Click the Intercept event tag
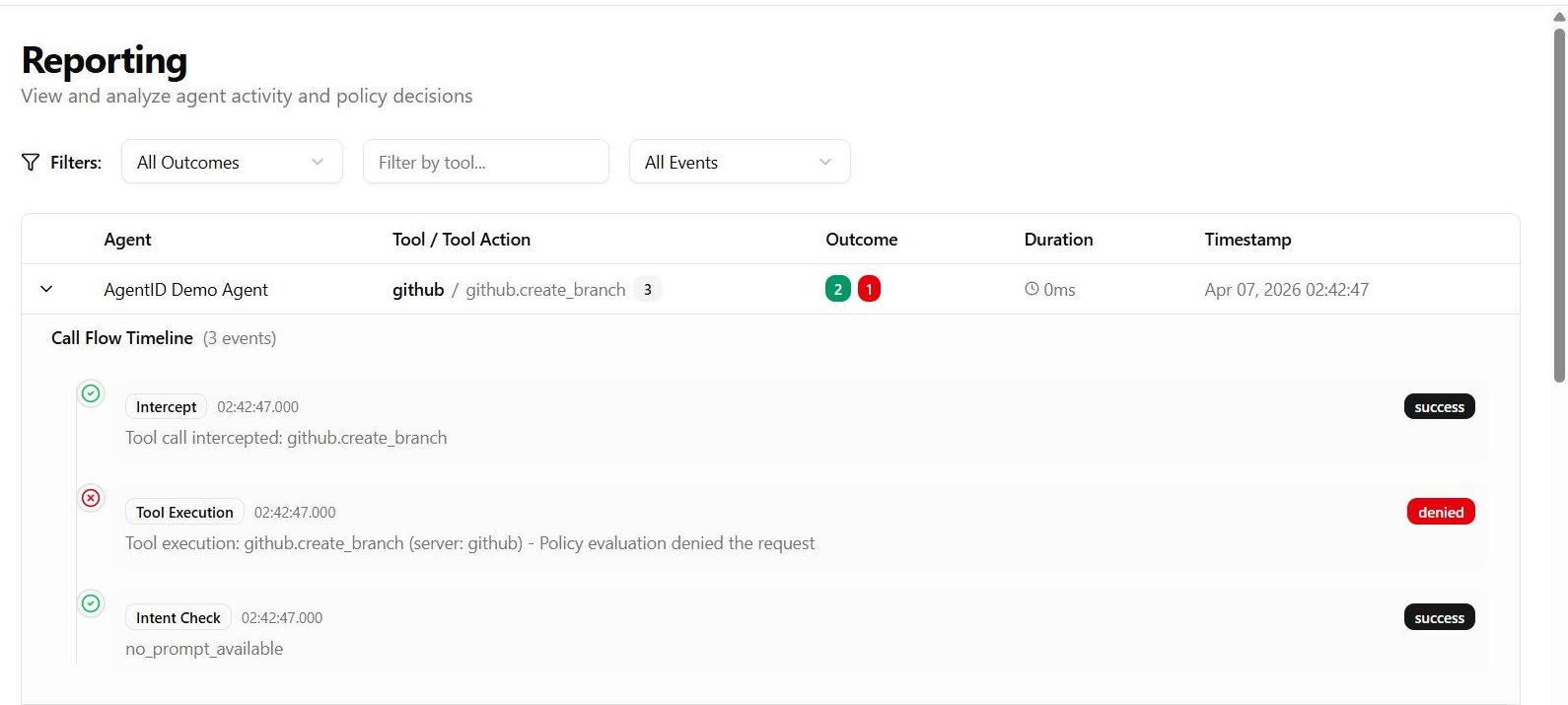 click(x=166, y=407)
